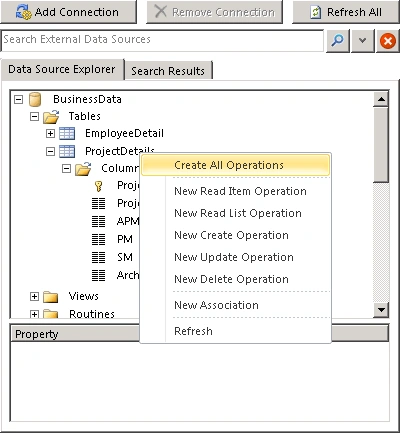Click the EmployeeDetail table icon

[67, 134]
